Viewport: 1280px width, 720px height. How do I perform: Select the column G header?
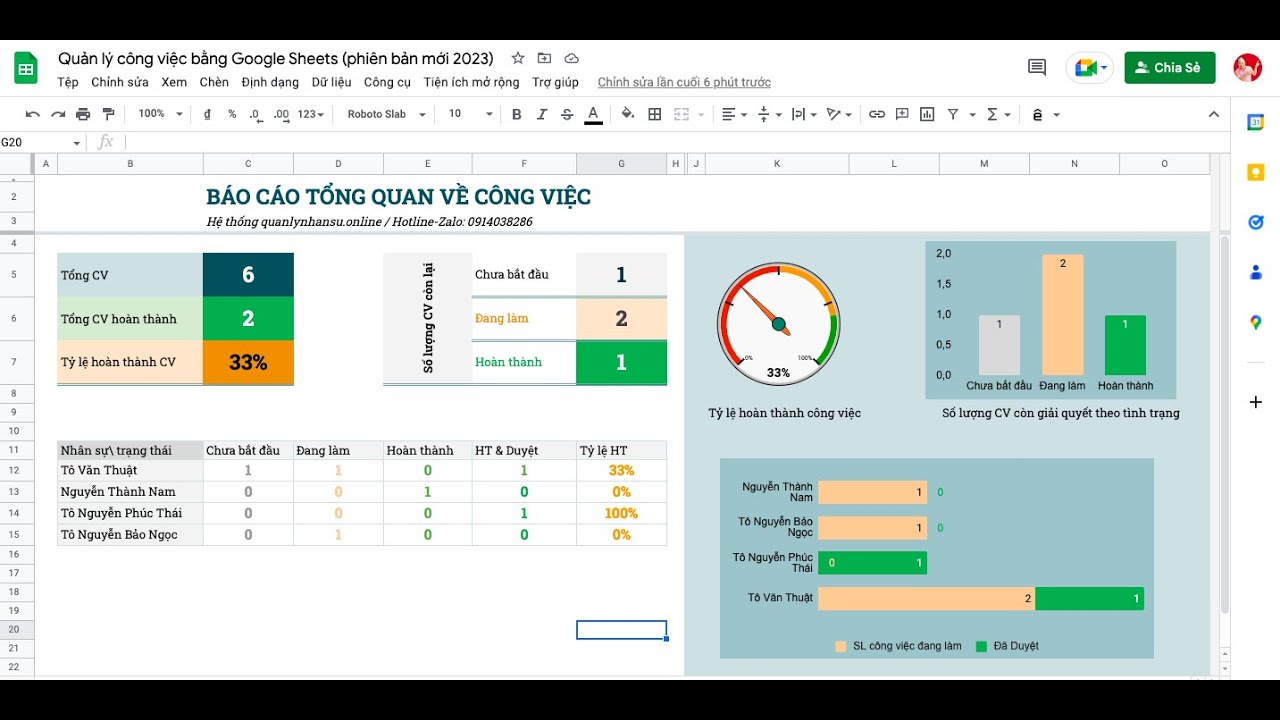(x=621, y=164)
